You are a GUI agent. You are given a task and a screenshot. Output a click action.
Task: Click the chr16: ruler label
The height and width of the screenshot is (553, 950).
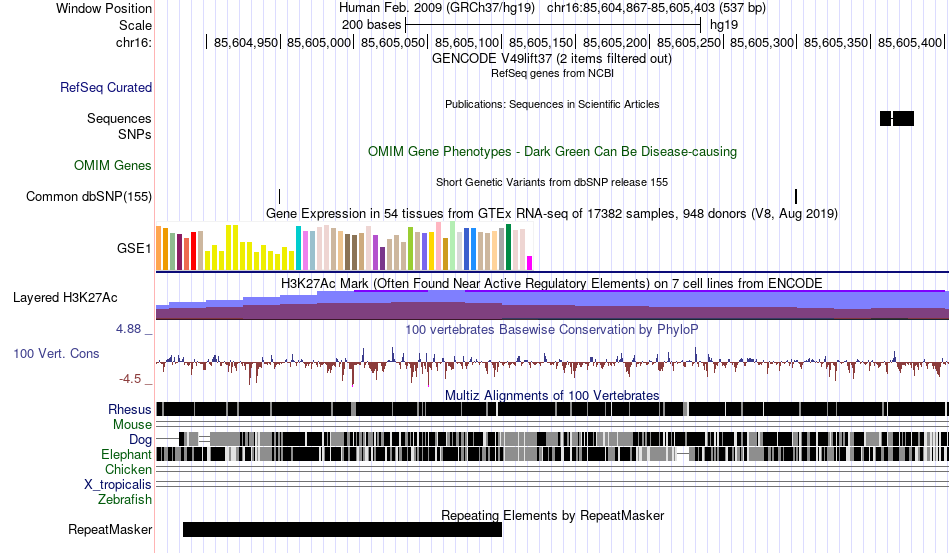(134, 42)
